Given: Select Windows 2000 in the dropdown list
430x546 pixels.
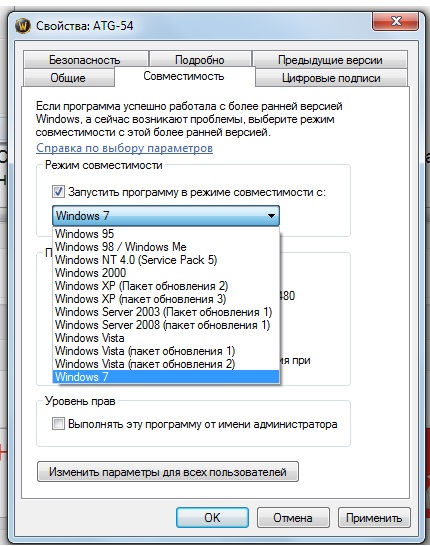Looking at the screenshot, I should coord(166,273).
